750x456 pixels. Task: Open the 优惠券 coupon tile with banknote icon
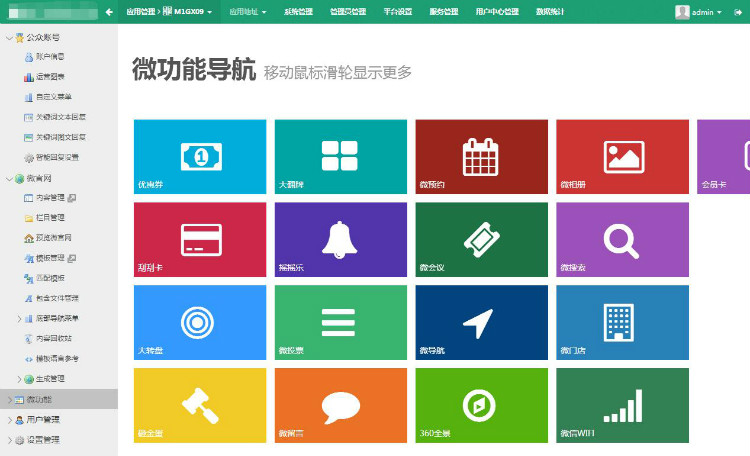[x=200, y=156]
